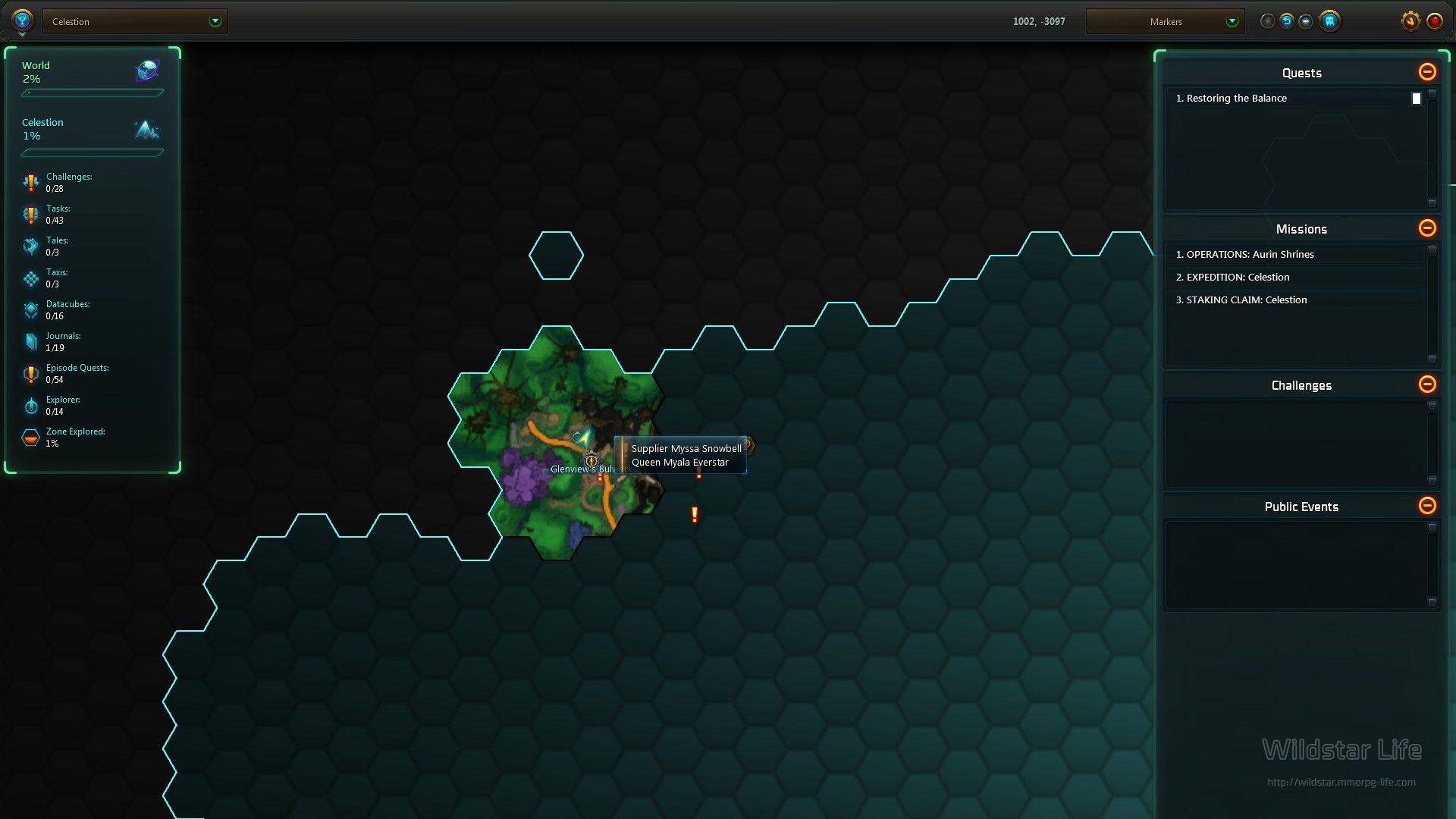Image resolution: width=1456 pixels, height=819 pixels.
Task: Click the Datacubes 0/16 icon
Action: [30, 309]
